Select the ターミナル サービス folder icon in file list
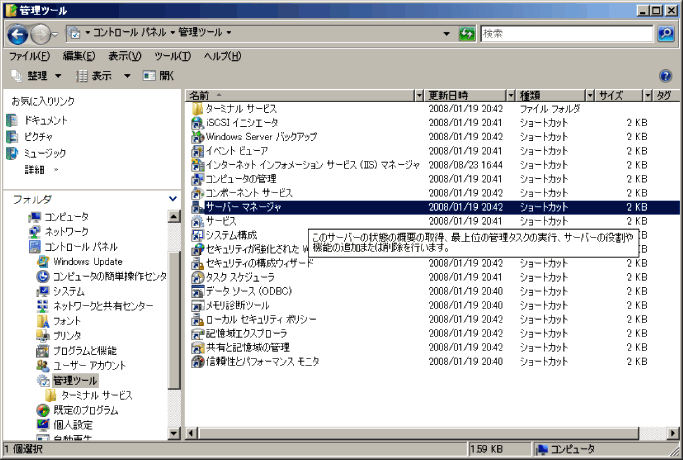The width and height of the screenshot is (683, 460). coord(197,109)
